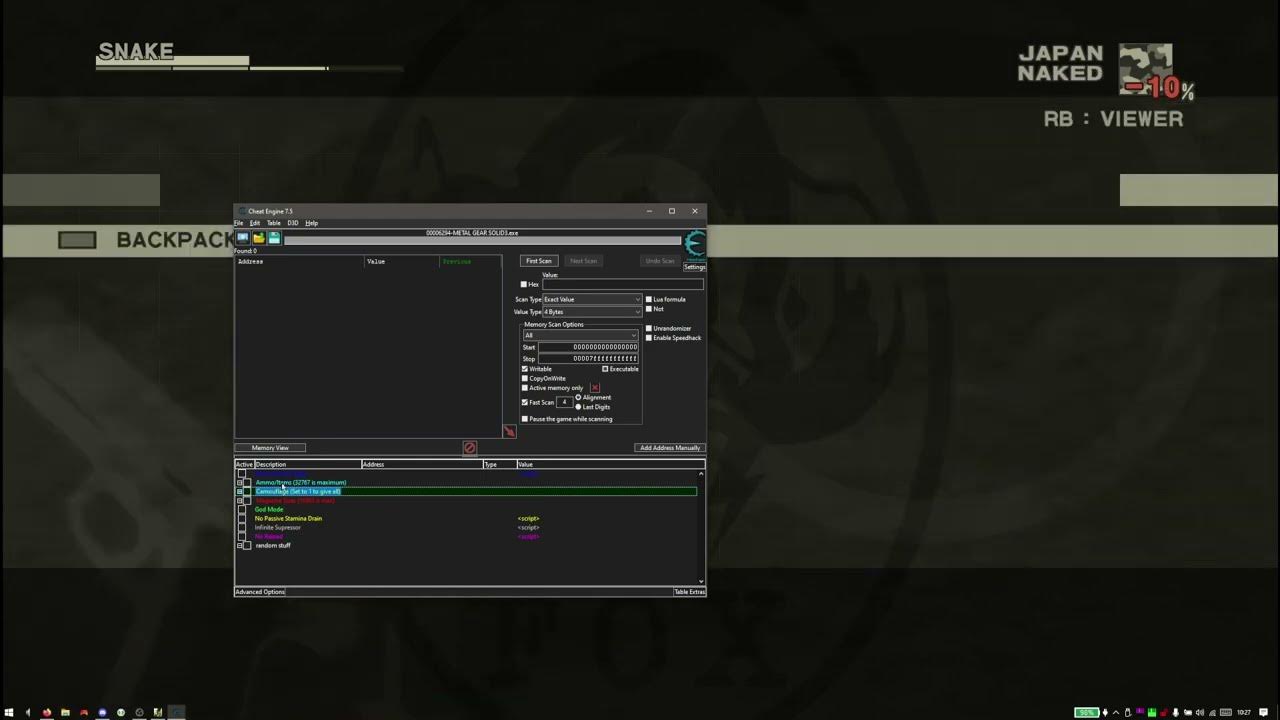Image resolution: width=1280 pixels, height=720 pixels.
Task: Click the Cheat Engine logo
Action: pos(694,244)
